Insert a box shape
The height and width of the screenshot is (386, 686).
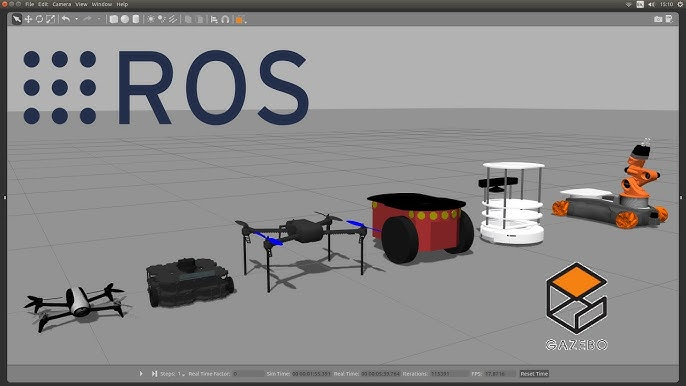pyautogui.click(x=114, y=19)
